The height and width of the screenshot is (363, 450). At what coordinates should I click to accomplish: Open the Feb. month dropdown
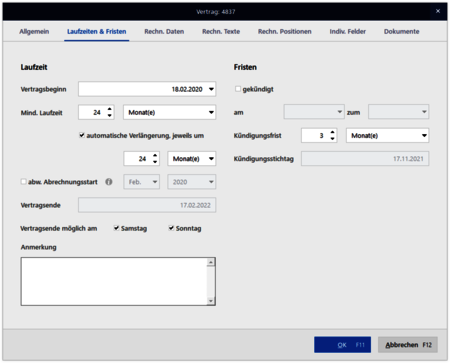pyautogui.click(x=141, y=182)
